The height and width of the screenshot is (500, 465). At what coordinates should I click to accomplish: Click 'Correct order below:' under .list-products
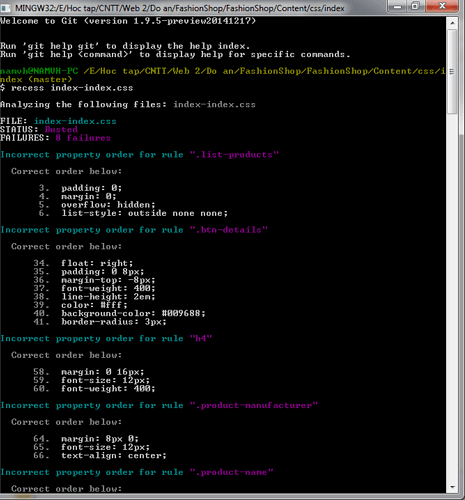coord(67,171)
